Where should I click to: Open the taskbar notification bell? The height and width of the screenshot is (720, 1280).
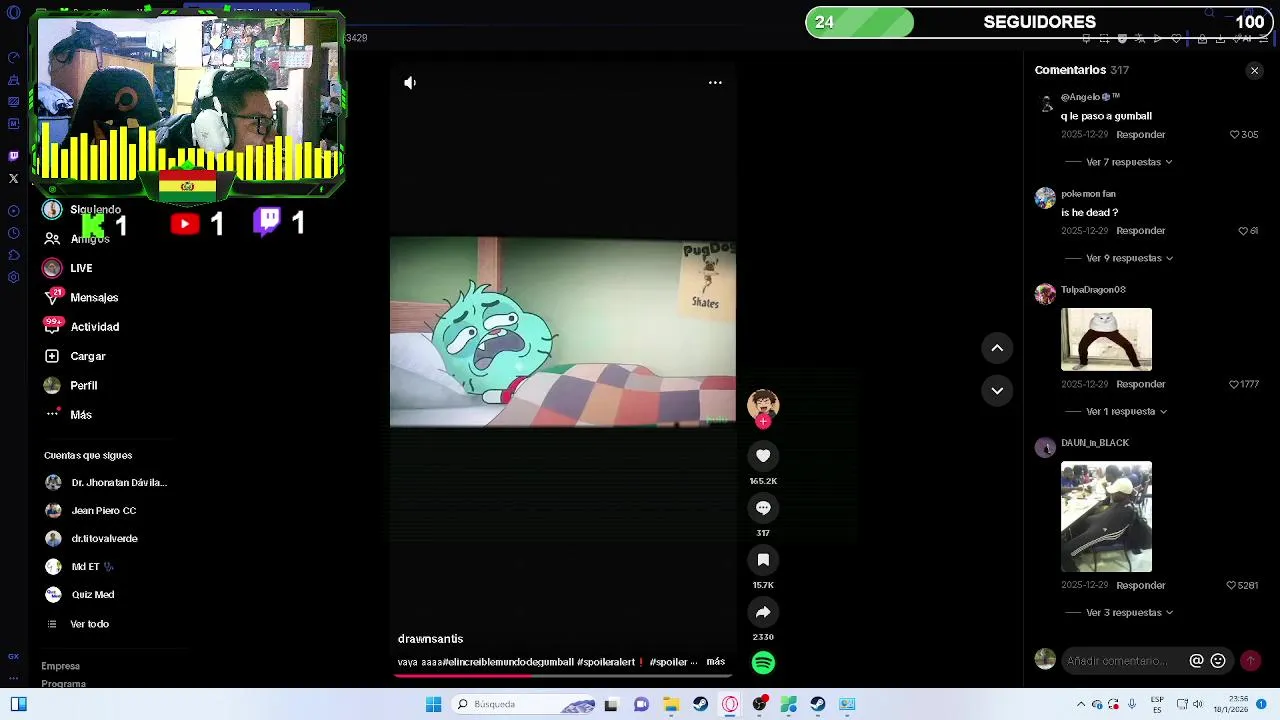point(1262,705)
